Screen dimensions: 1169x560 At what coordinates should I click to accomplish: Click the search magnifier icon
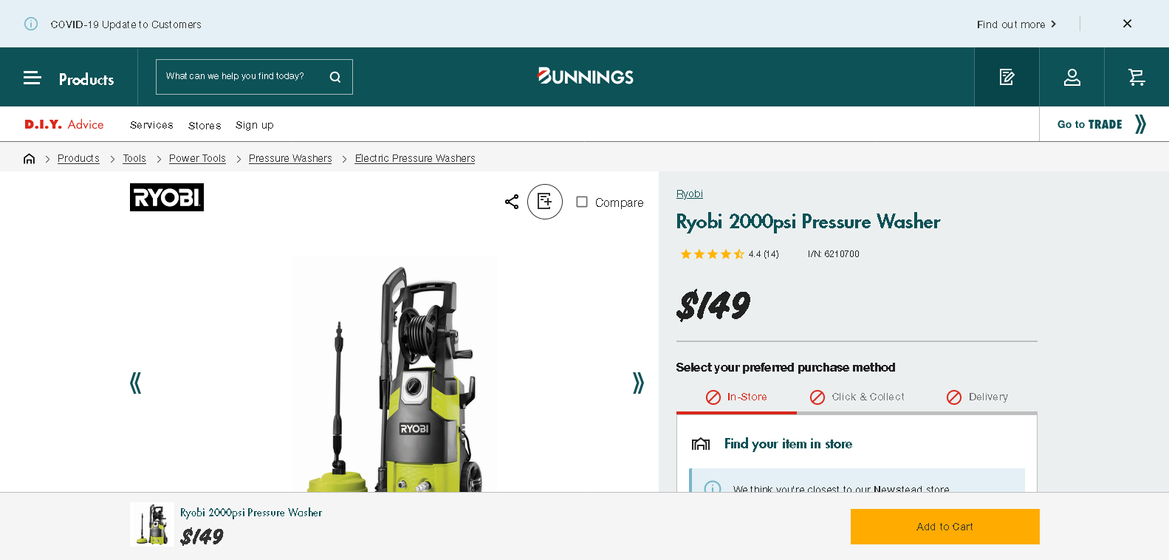click(335, 77)
